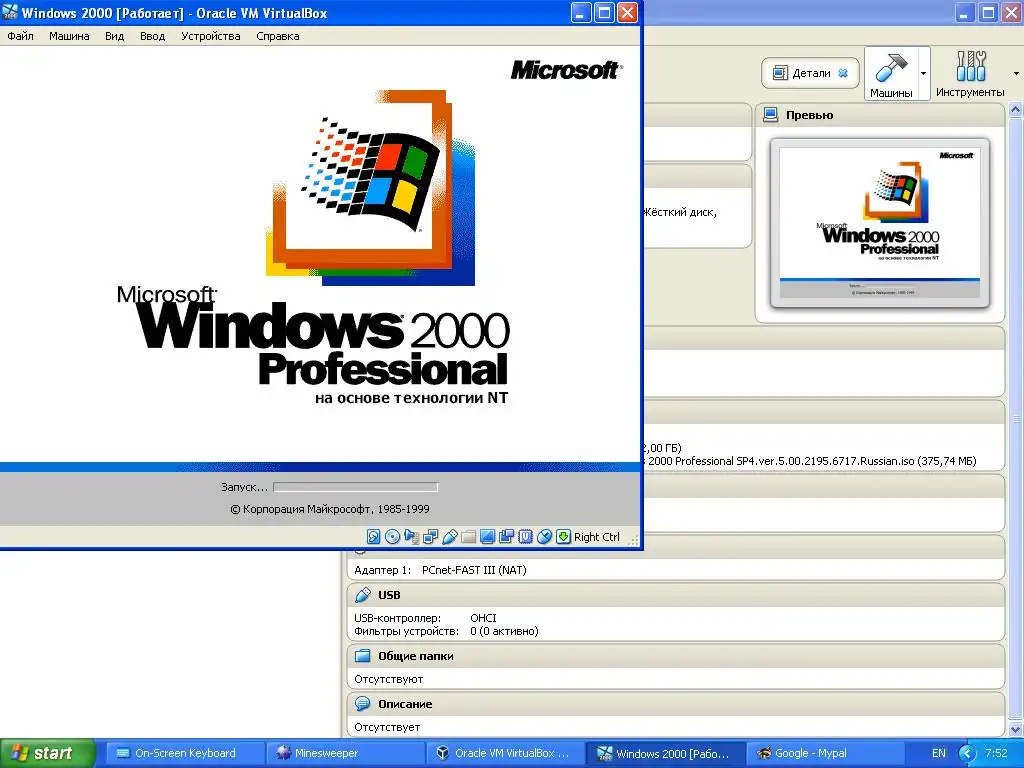Click the scroll down arrow in details pane
Image resolution: width=1024 pixels, height=768 pixels.
coord(1016,729)
